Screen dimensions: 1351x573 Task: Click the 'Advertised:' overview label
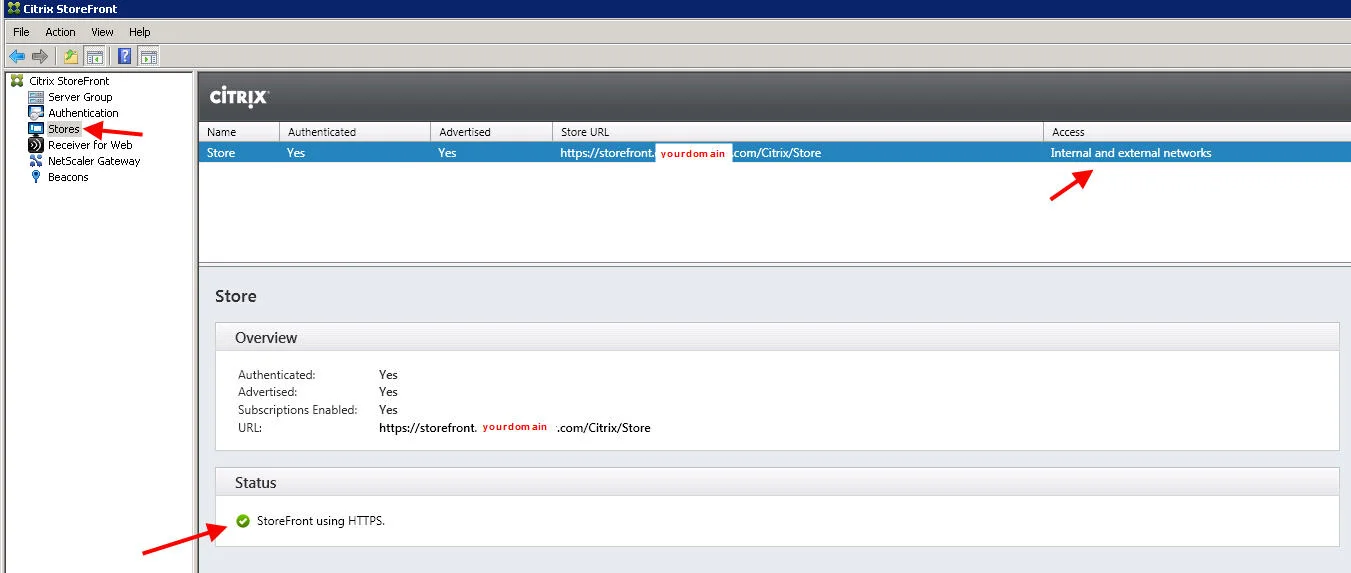(x=268, y=392)
